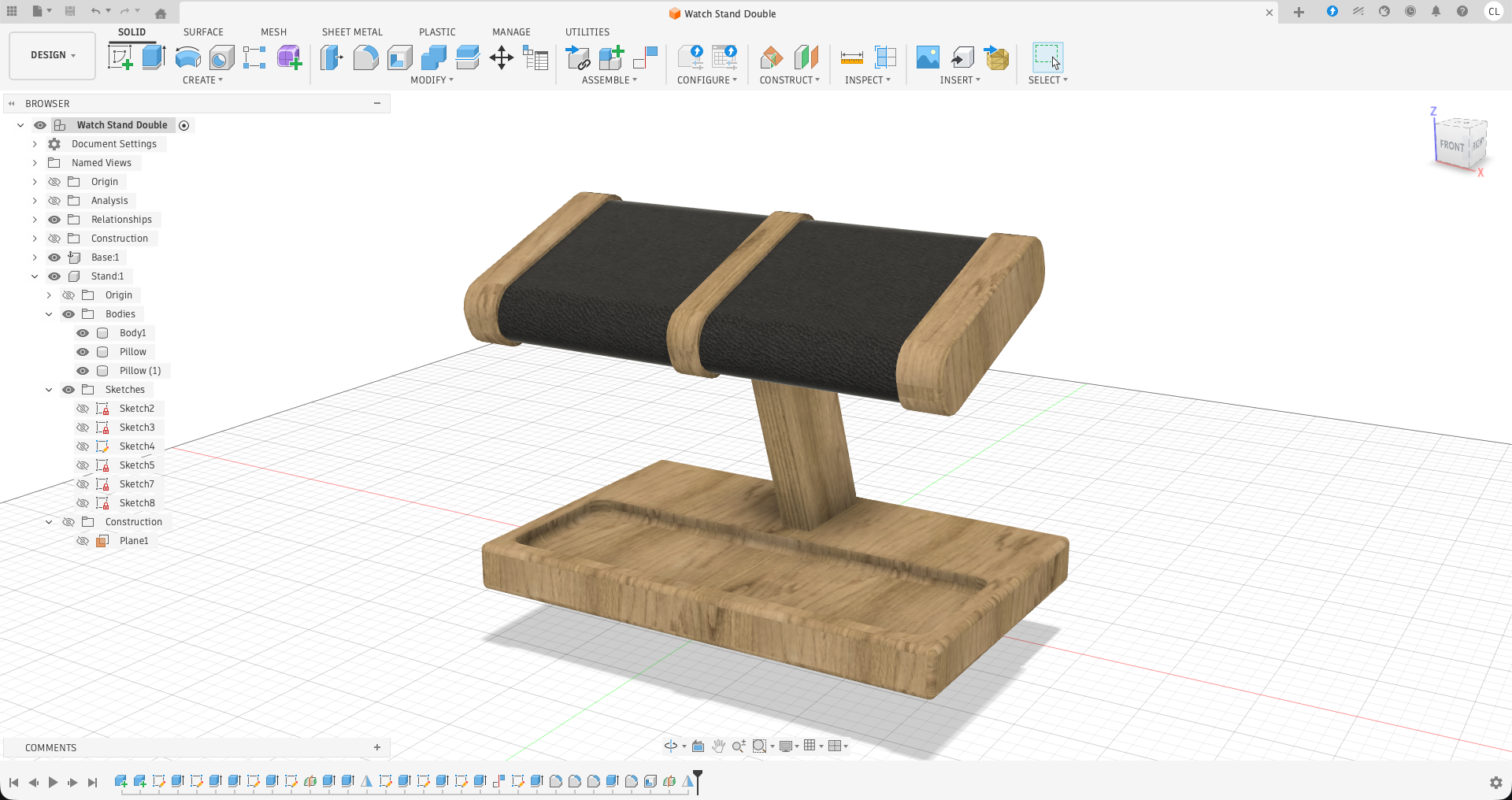Open the CONSTRUCT menu label
This screenshot has width=1512, height=800.
(789, 80)
